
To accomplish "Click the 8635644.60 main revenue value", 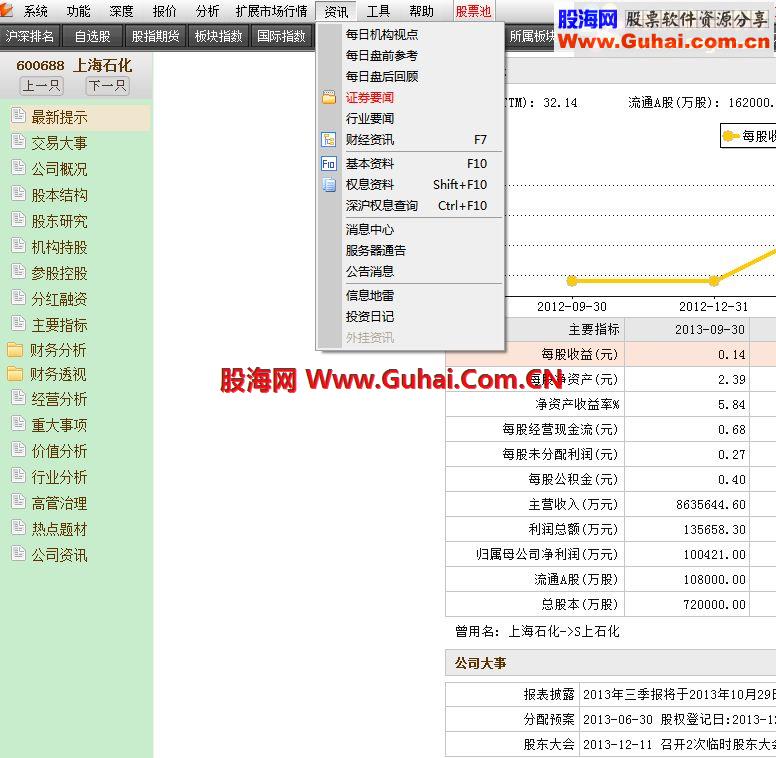I will (711, 505).
